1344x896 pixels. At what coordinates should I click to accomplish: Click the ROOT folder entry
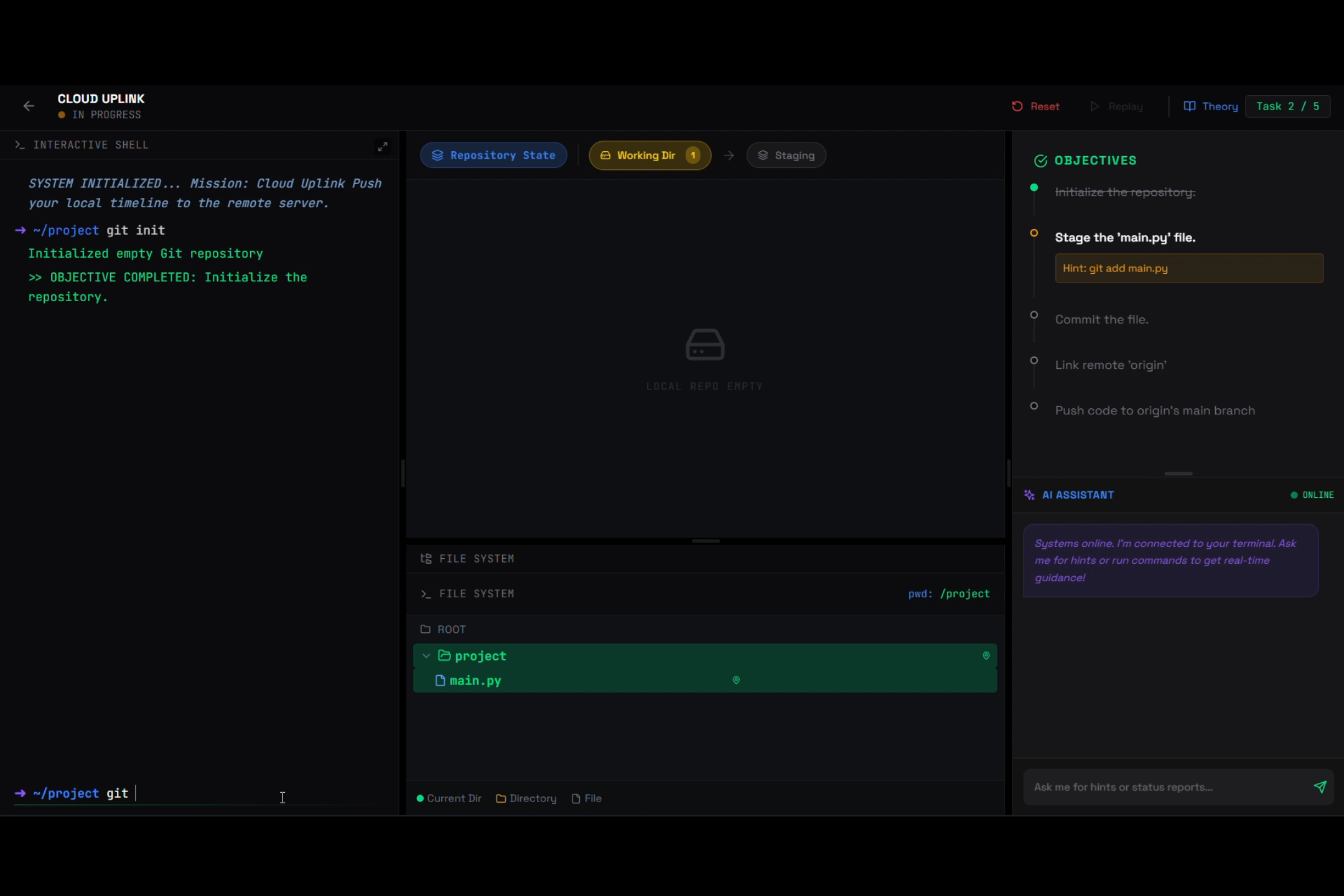coord(451,630)
